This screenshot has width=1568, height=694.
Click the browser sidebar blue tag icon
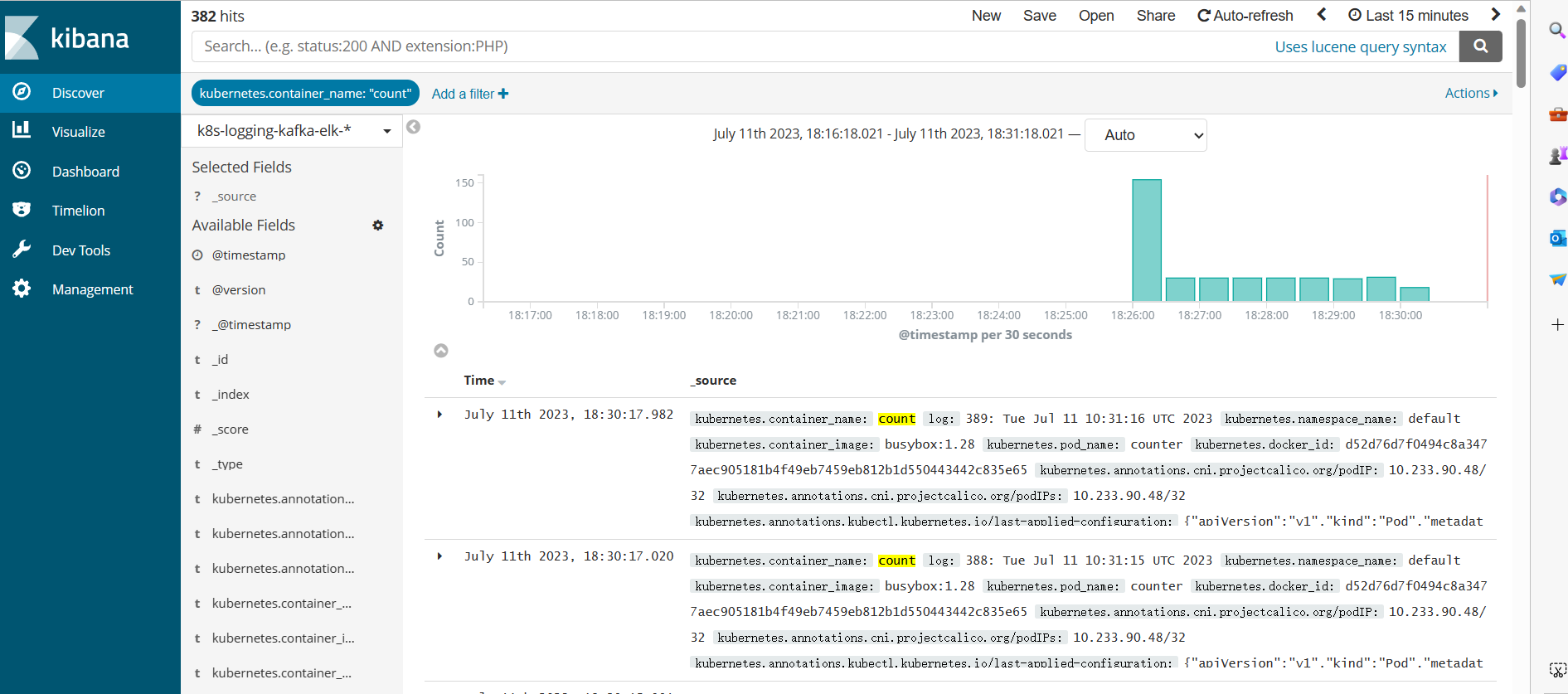click(1557, 73)
